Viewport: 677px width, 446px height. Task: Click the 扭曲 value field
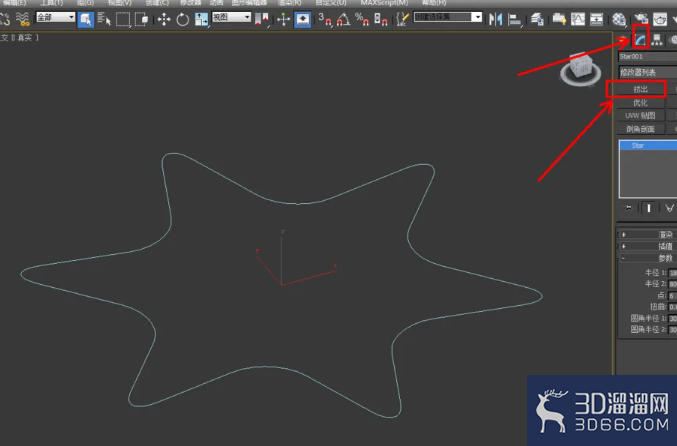tap(673, 307)
